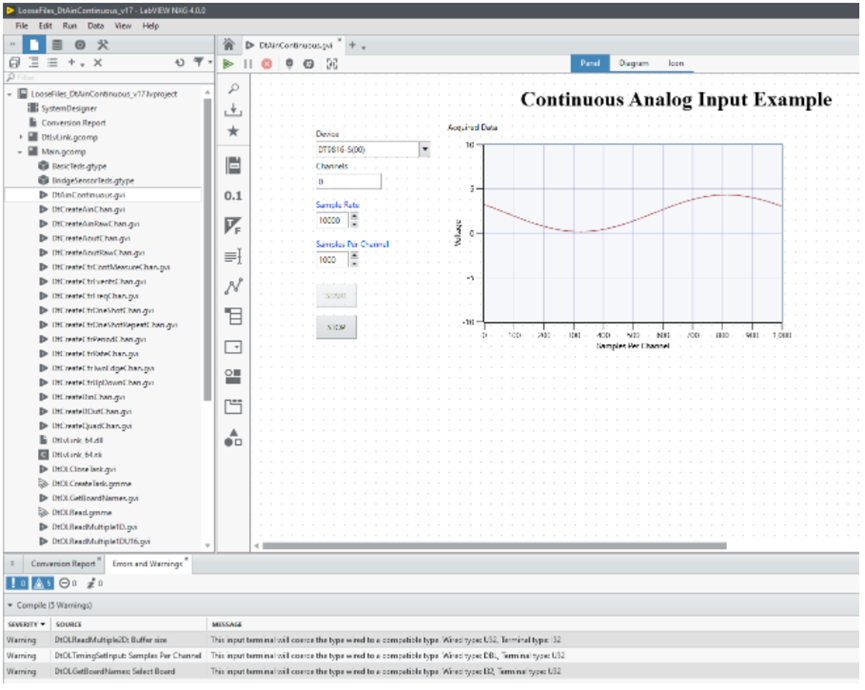
Task: Open the Graph palette icon
Action: pyautogui.click(x=234, y=286)
